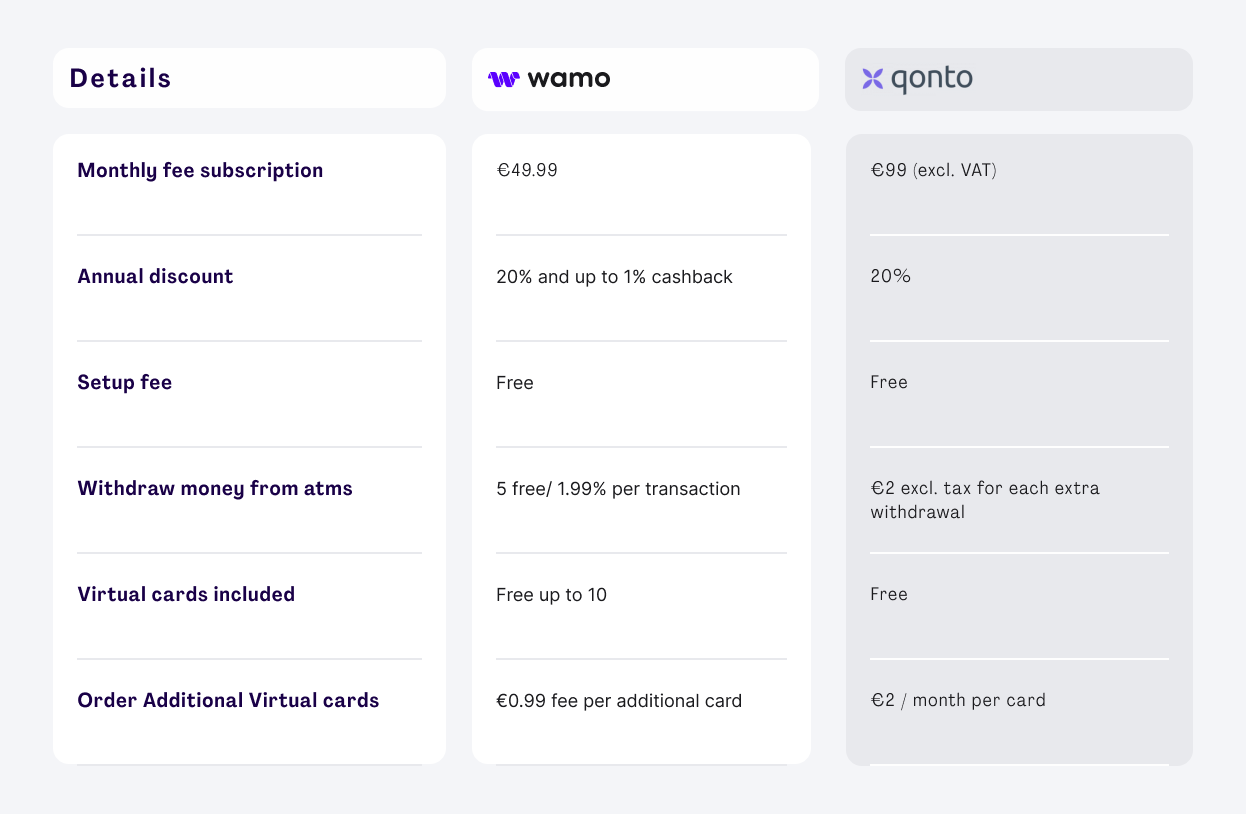Click the qonto logo icon

pyautogui.click(x=873, y=79)
